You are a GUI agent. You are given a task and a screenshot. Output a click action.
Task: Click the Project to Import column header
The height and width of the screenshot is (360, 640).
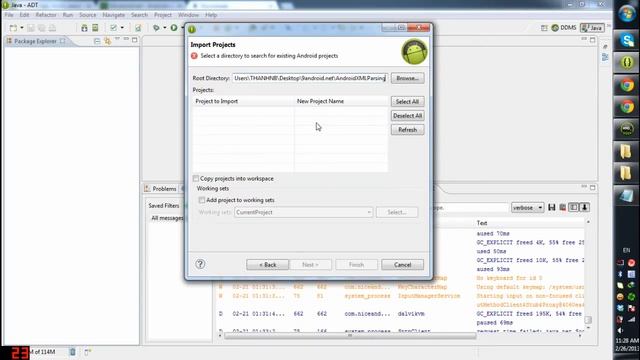[243, 101]
